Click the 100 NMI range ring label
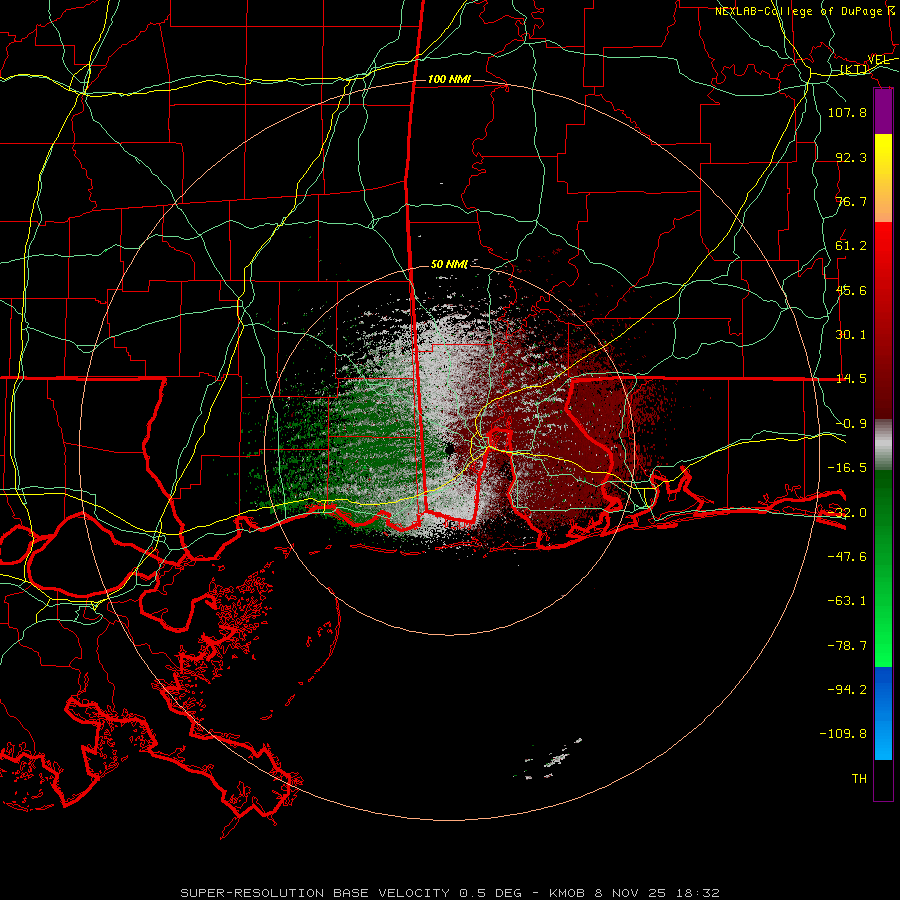Viewport: 900px width, 900px height. click(x=449, y=79)
